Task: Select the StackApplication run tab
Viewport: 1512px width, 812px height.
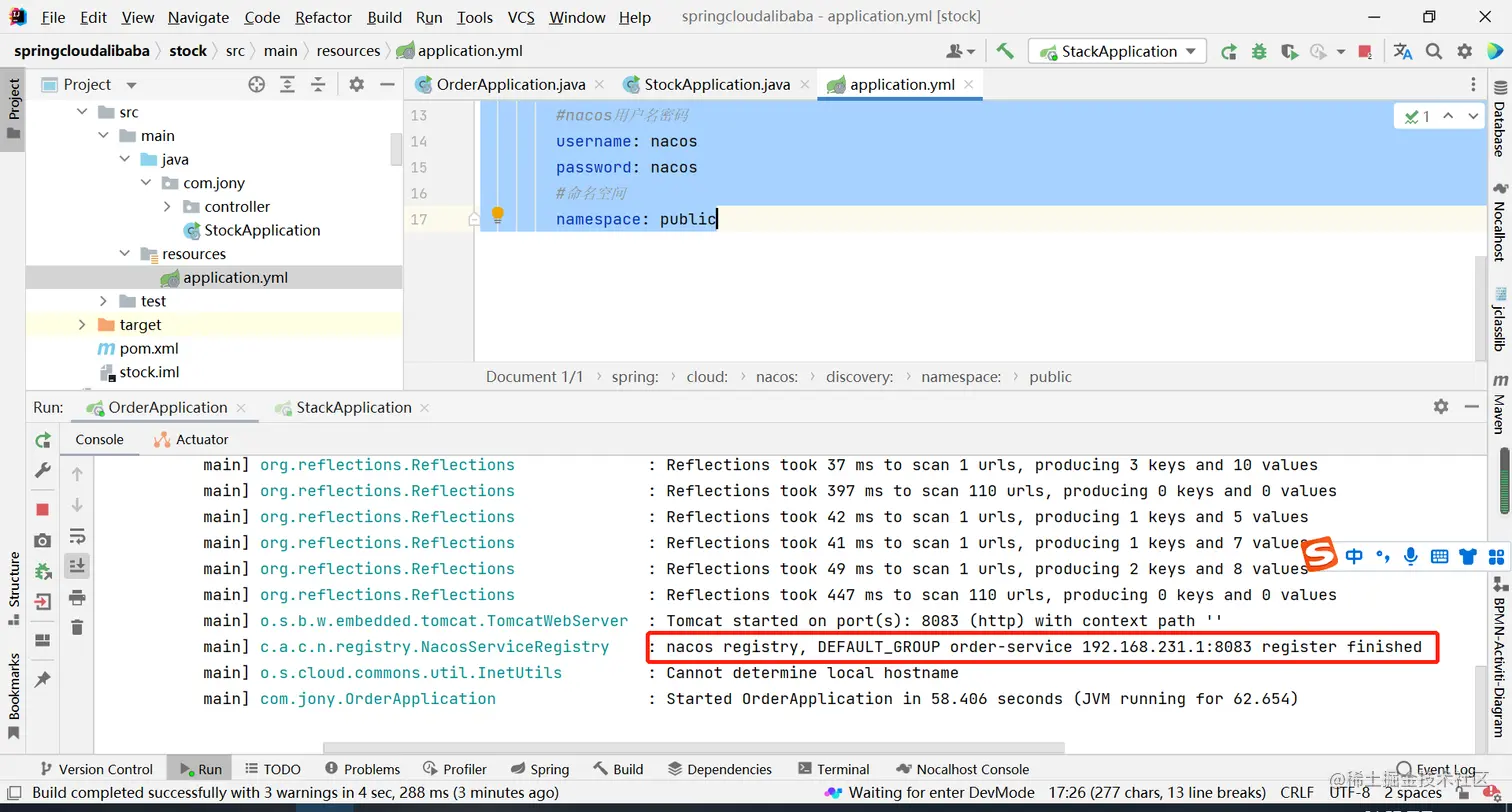Action: click(353, 408)
